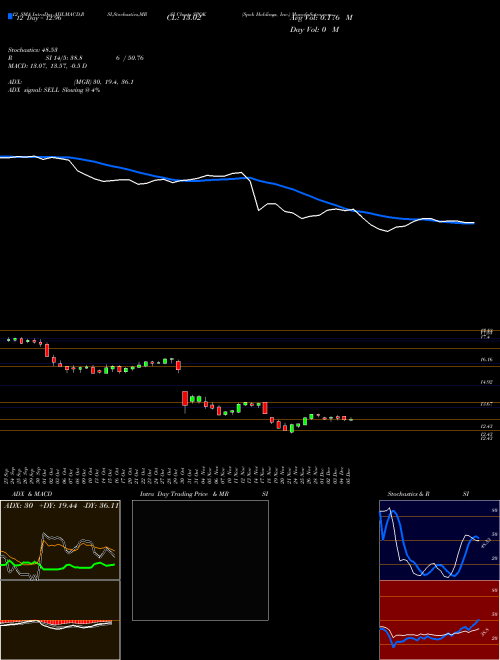Click the 'SI 14/5: 38.8' value
500x660 pixels.
(x=64, y=58)
